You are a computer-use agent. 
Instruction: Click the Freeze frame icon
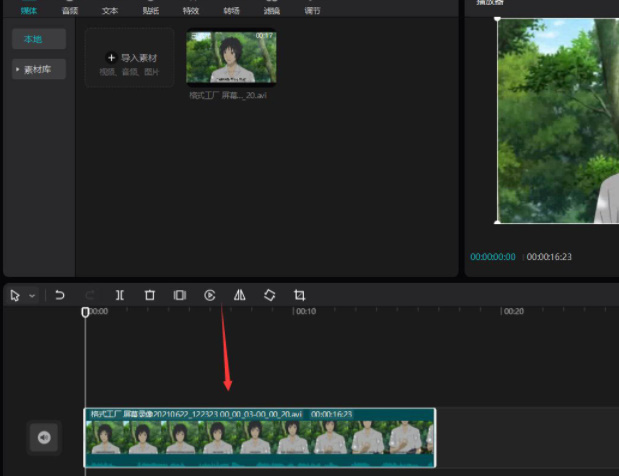click(180, 295)
